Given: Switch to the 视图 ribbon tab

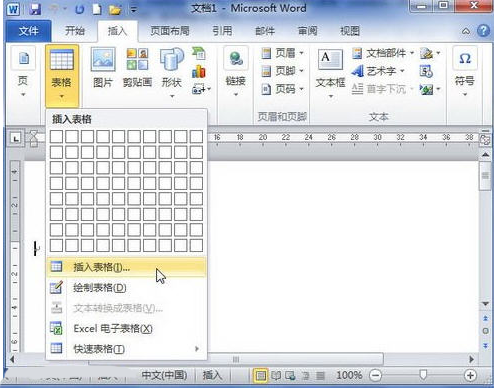Looking at the screenshot, I should [x=350, y=31].
